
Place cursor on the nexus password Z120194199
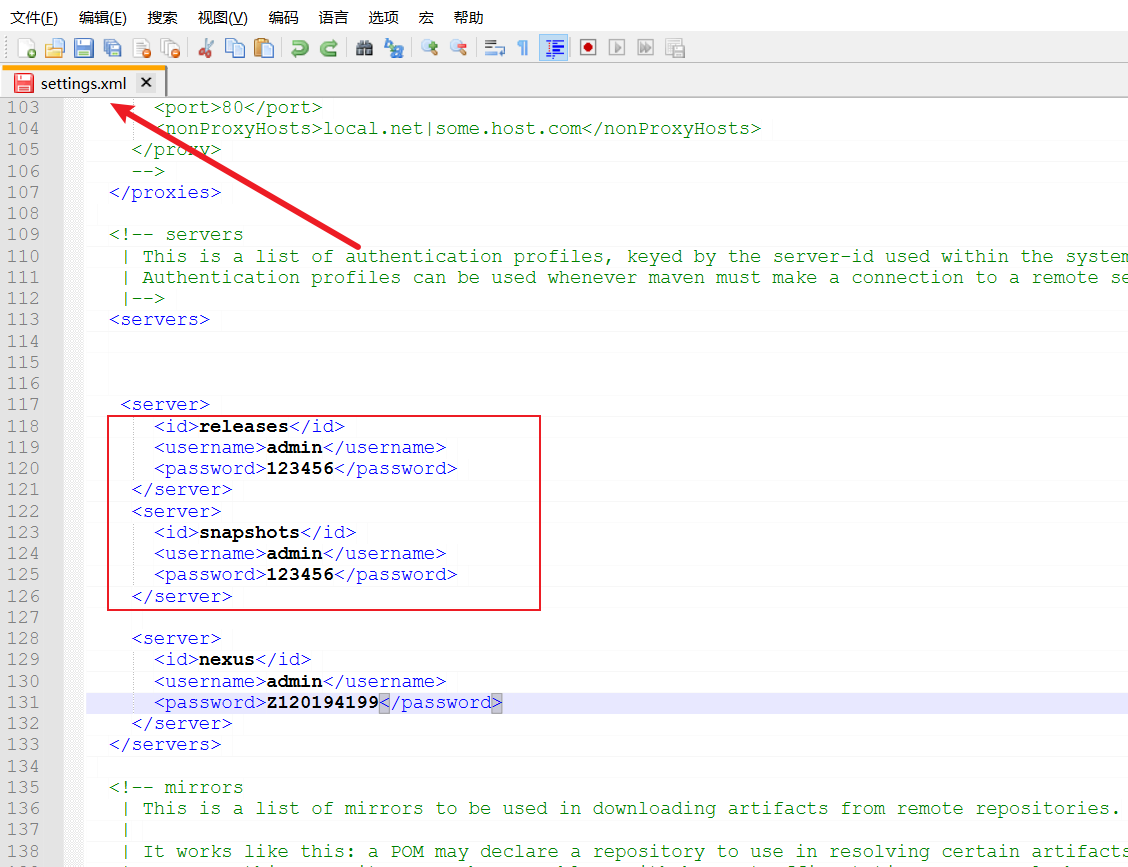322,703
